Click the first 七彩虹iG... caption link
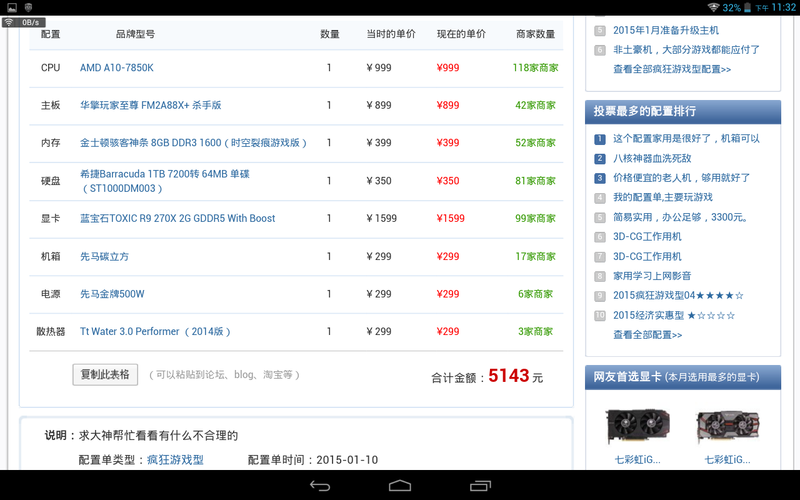The width and height of the screenshot is (800, 500). [x=637, y=460]
